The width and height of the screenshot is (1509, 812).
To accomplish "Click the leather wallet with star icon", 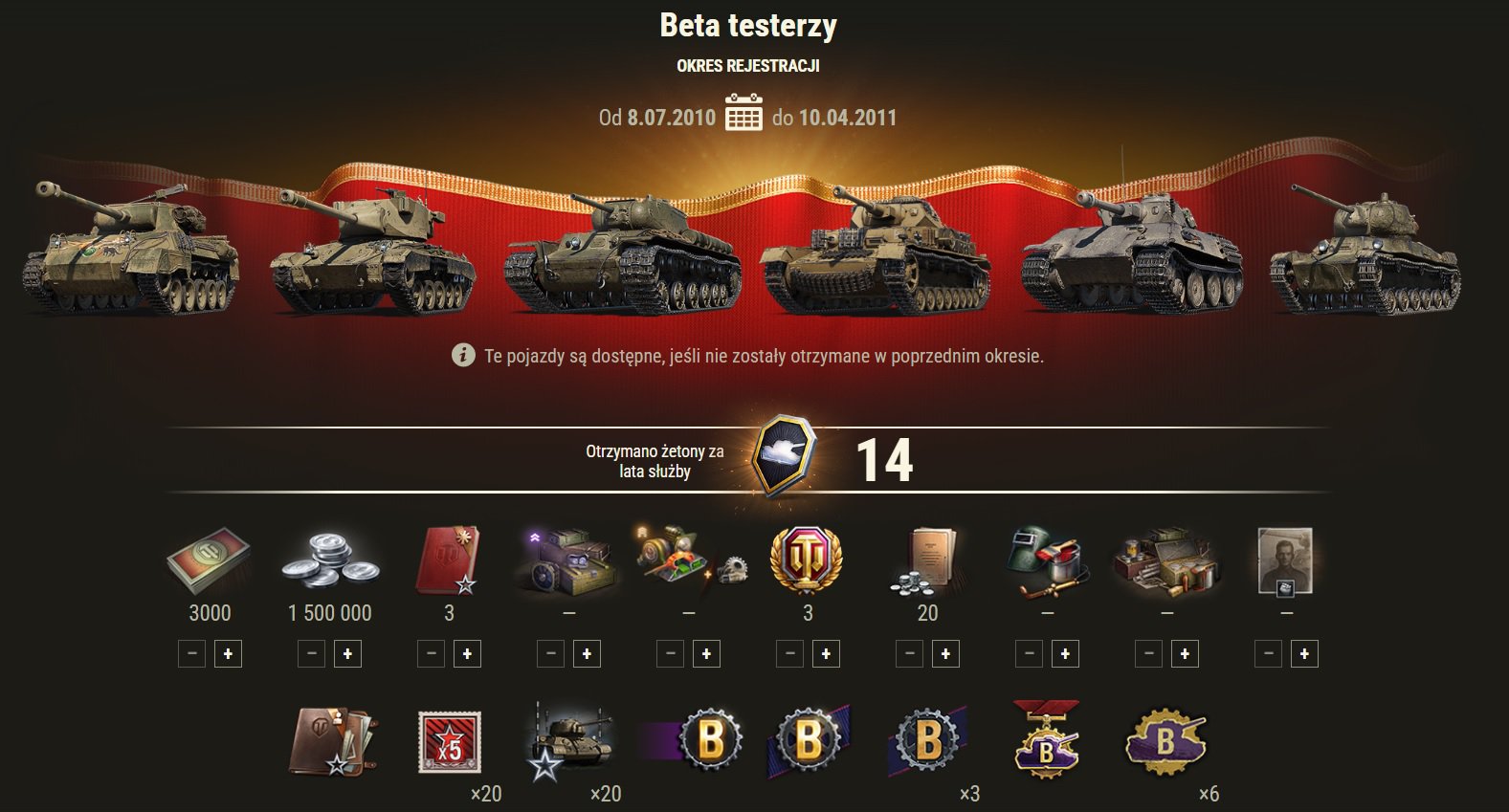I will coord(329,741).
